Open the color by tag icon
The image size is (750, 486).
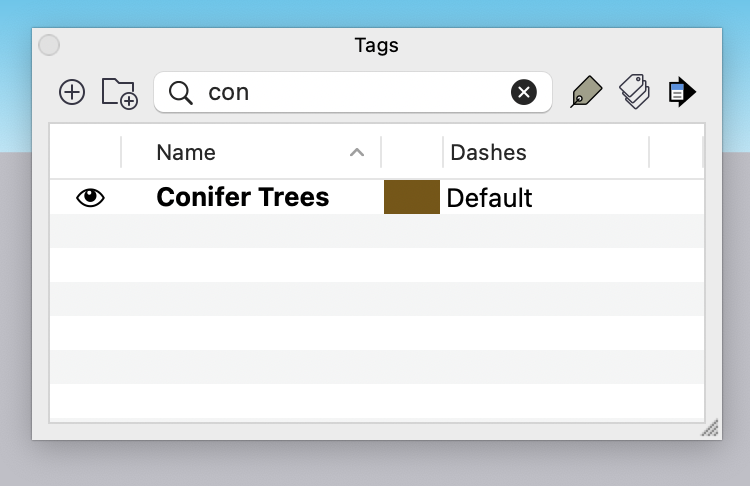point(634,91)
